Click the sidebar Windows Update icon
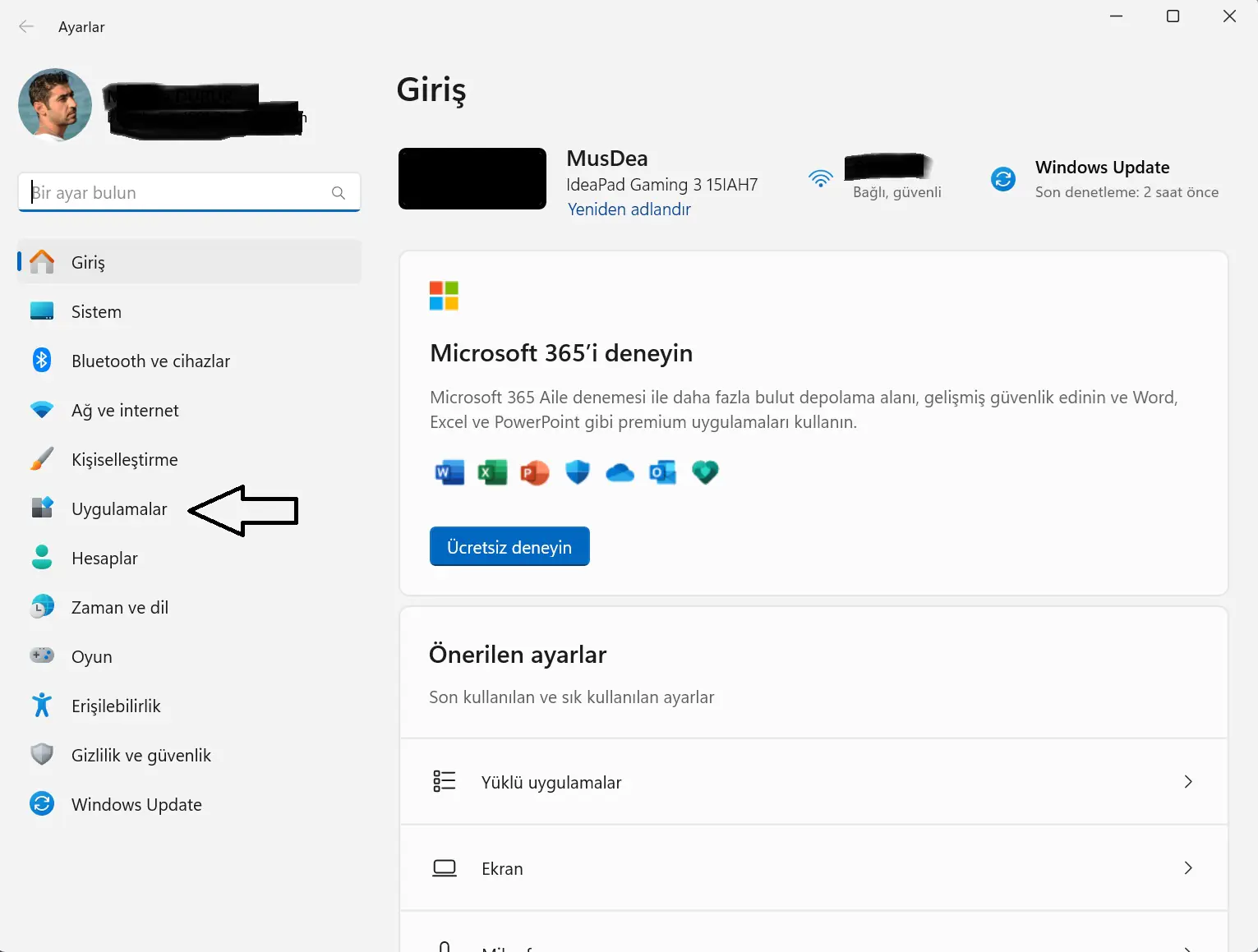This screenshot has height=952, width=1258. pos(42,804)
